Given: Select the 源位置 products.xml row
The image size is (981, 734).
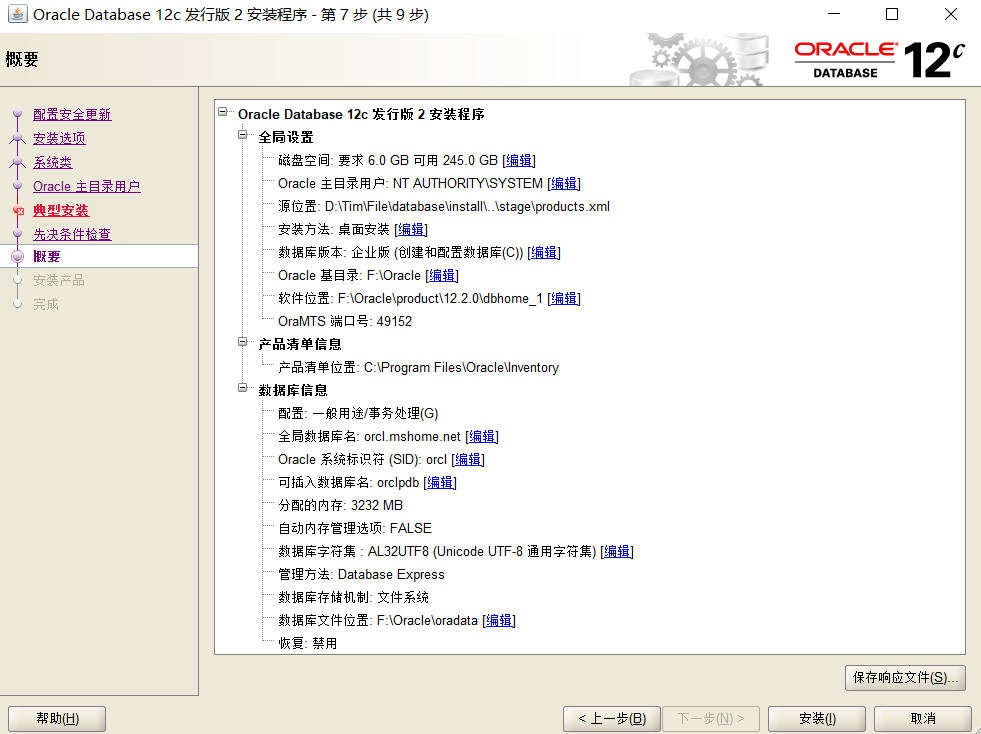Looking at the screenshot, I should point(444,206).
